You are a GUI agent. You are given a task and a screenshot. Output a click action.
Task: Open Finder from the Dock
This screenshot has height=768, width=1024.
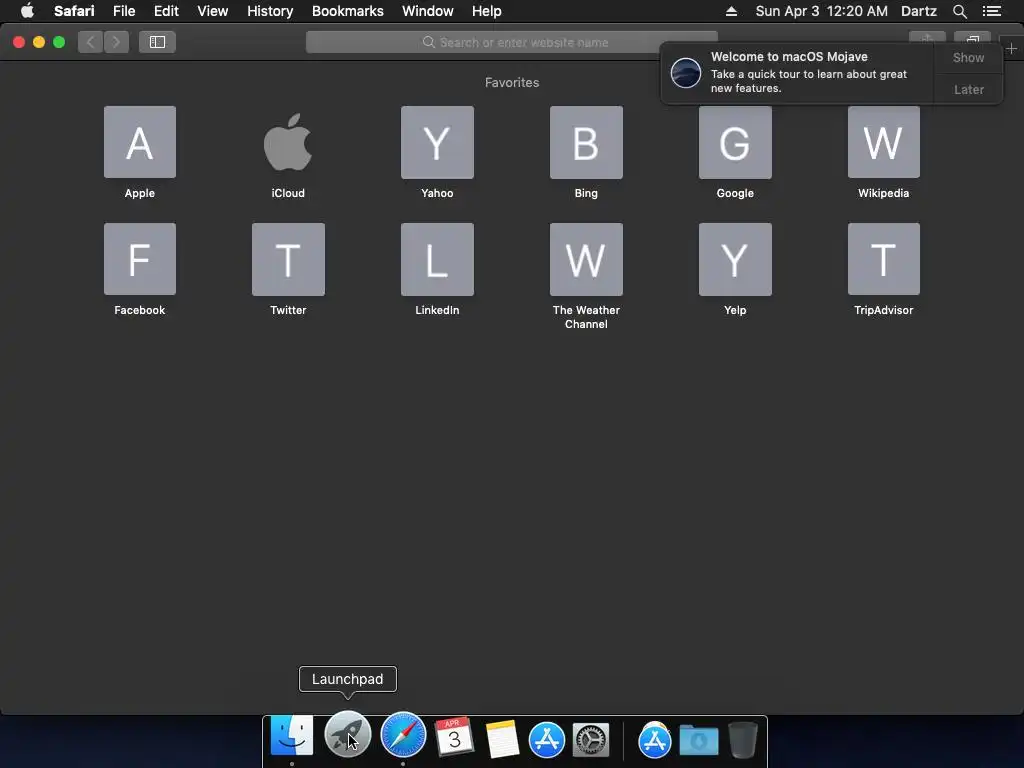[x=292, y=736]
